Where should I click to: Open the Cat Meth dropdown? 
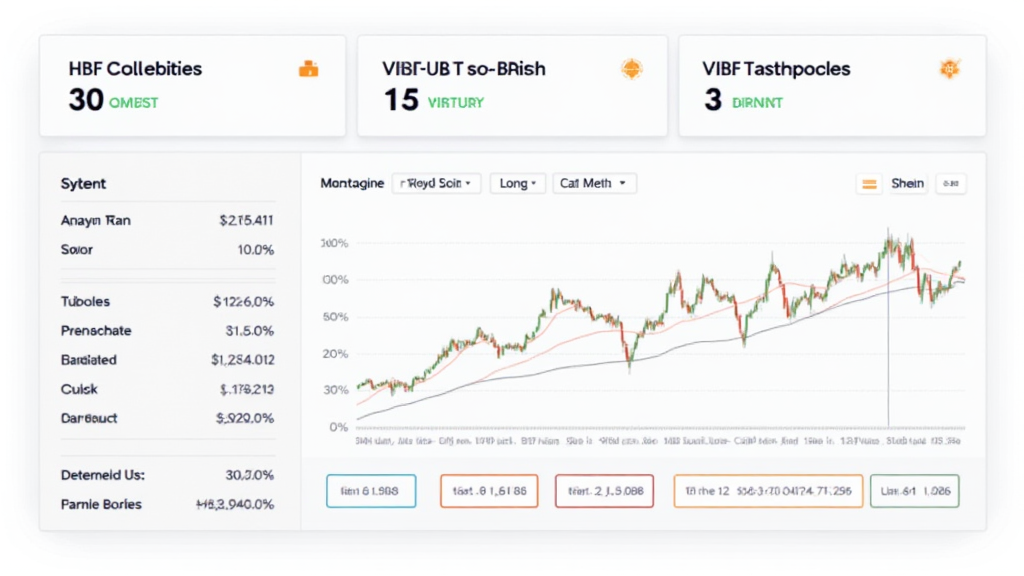pyautogui.click(x=593, y=184)
